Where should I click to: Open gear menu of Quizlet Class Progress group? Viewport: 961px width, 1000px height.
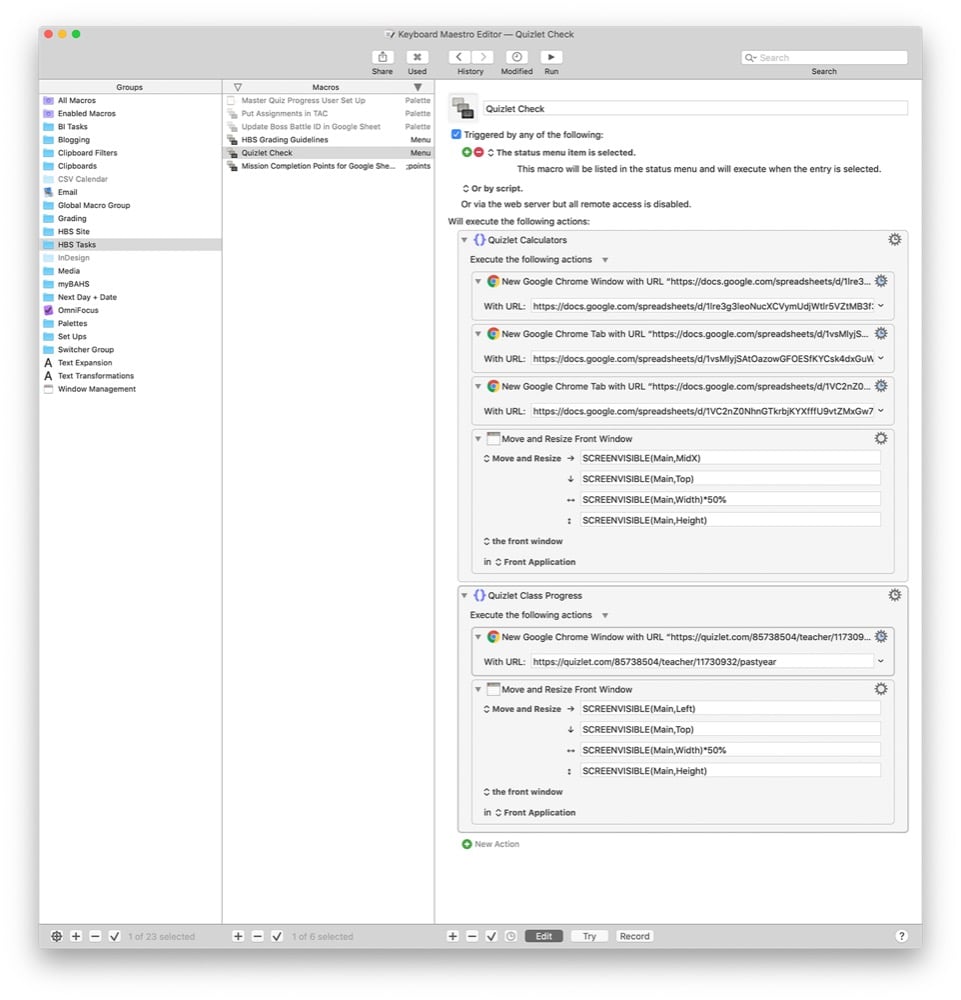tap(895, 594)
